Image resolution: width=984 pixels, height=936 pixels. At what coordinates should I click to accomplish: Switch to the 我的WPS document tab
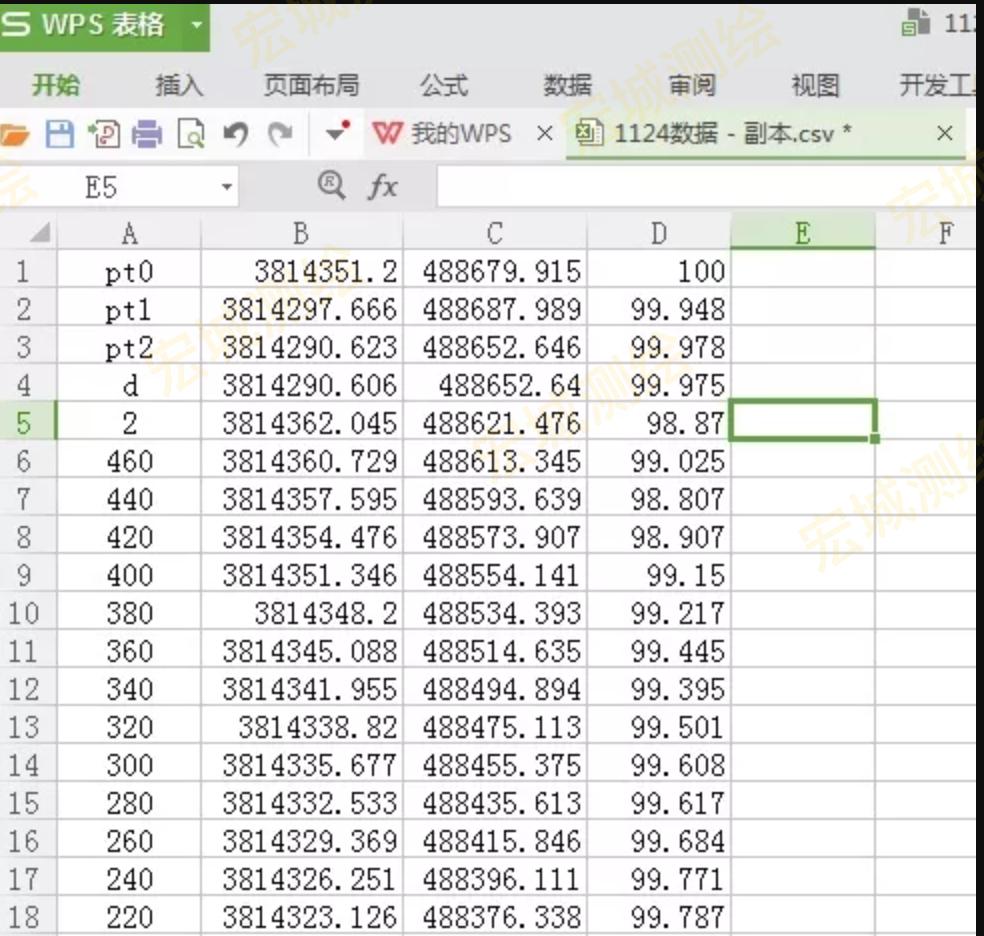click(x=442, y=134)
